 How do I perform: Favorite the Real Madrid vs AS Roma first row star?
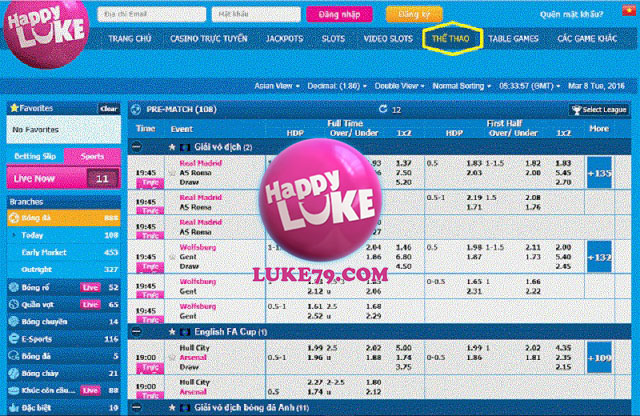172,173
